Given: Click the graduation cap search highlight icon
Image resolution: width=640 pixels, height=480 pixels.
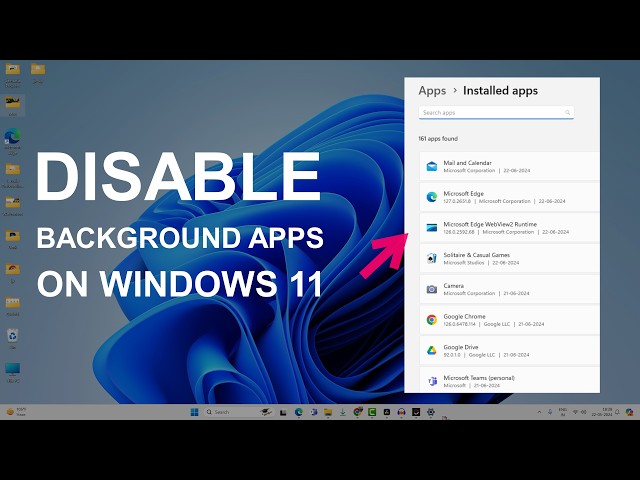Looking at the screenshot, I should 266,412.
